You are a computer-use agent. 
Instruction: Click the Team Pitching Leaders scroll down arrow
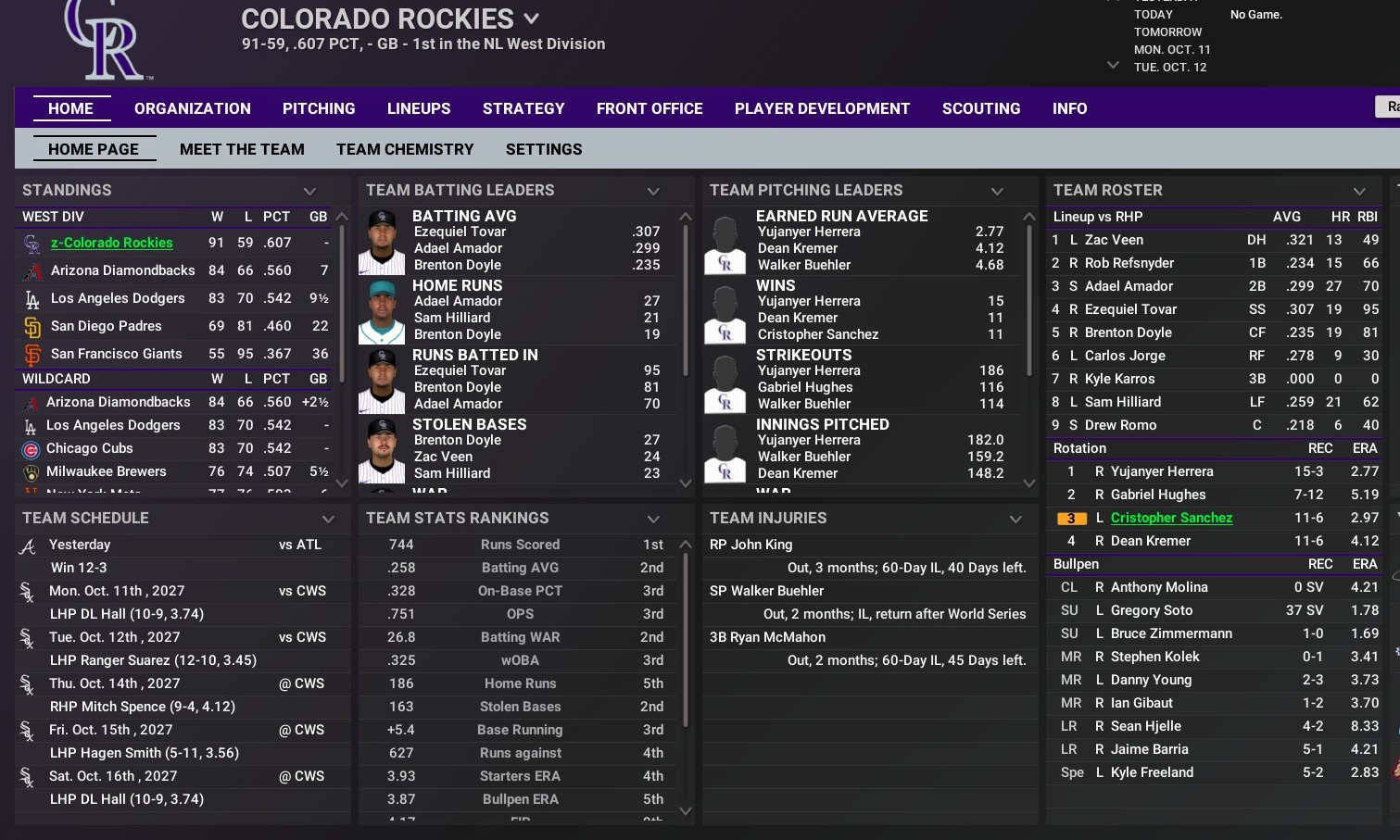pos(1029,483)
